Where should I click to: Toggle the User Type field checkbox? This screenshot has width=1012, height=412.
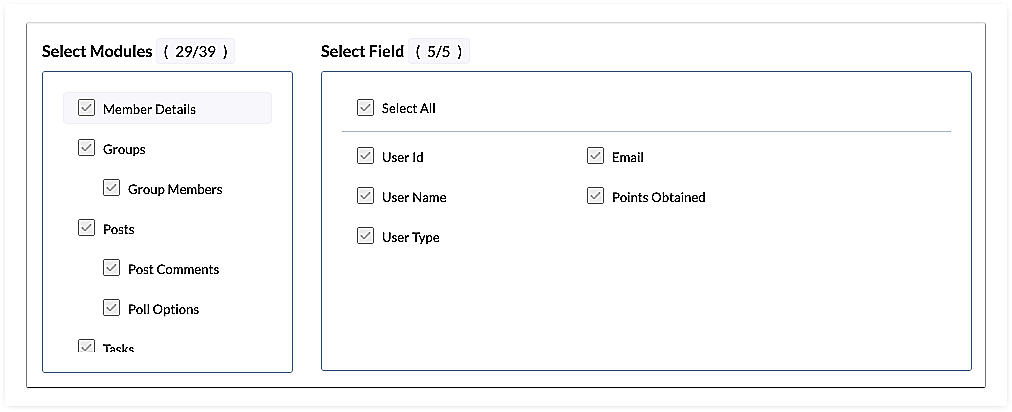(x=365, y=236)
